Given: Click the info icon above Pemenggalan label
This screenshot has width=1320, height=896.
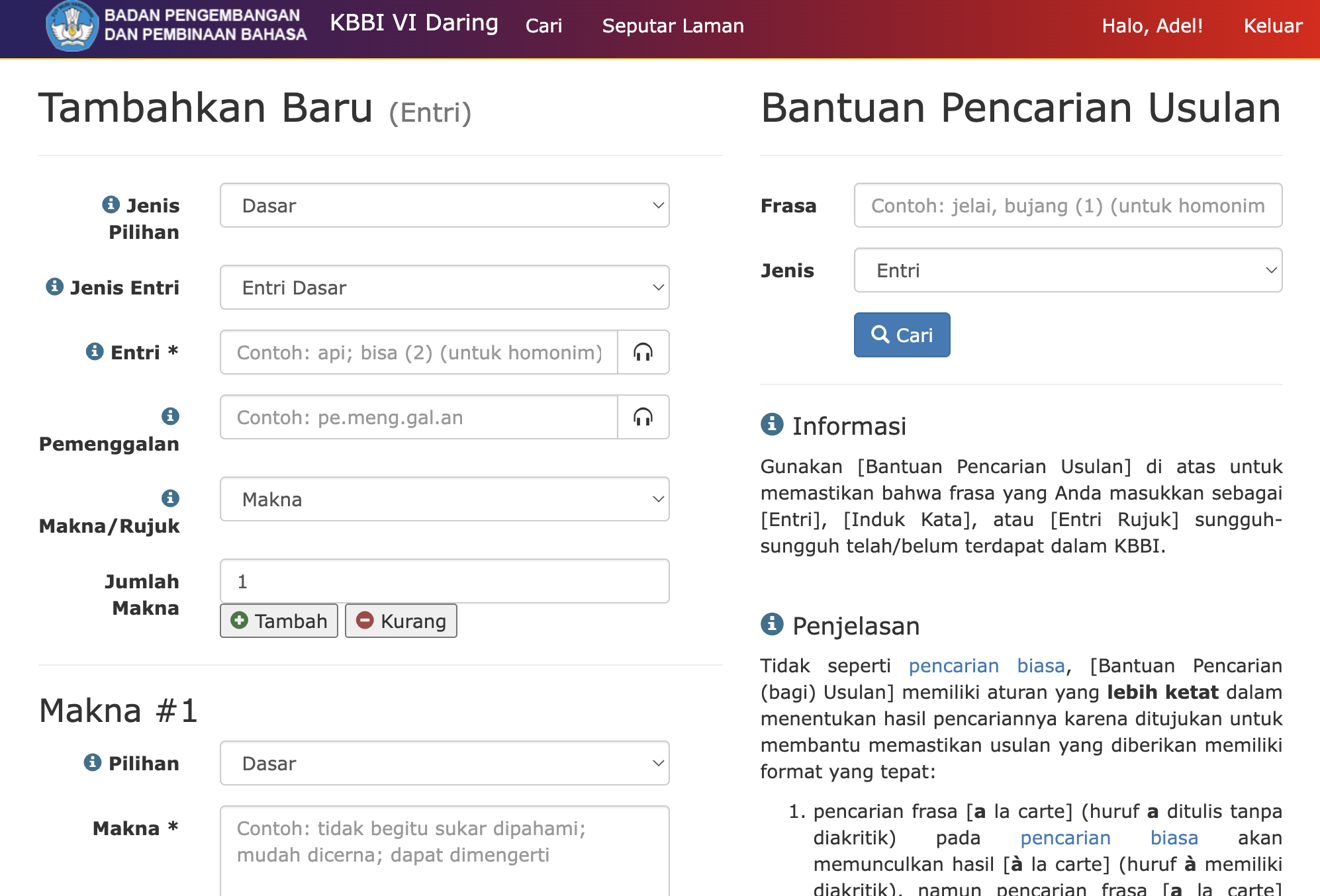Looking at the screenshot, I should (170, 418).
